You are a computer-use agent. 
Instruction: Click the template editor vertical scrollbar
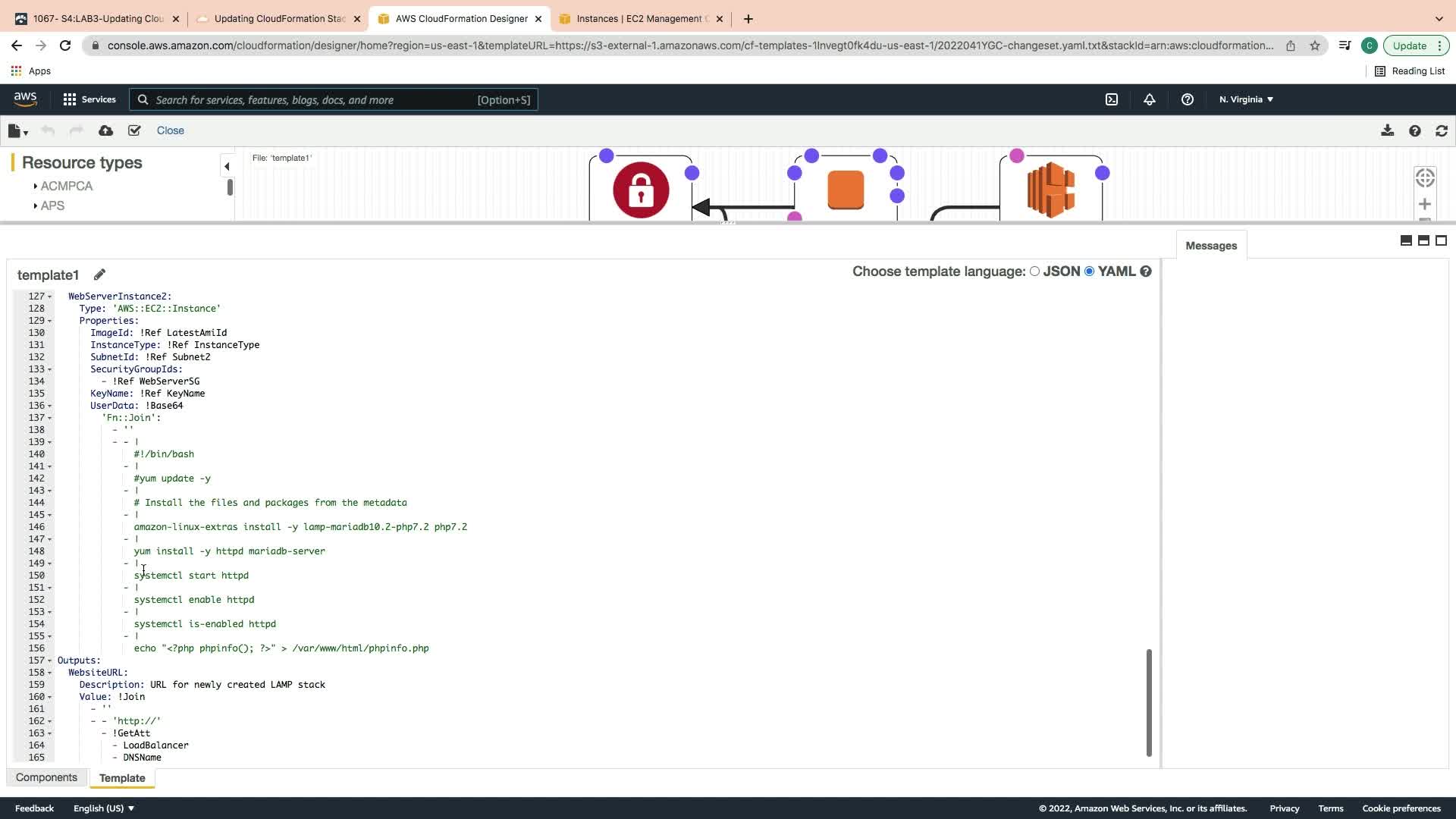pyautogui.click(x=1149, y=701)
